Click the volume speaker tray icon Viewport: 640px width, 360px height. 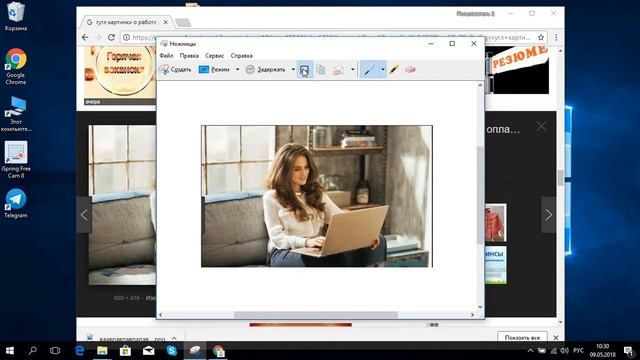click(x=564, y=351)
